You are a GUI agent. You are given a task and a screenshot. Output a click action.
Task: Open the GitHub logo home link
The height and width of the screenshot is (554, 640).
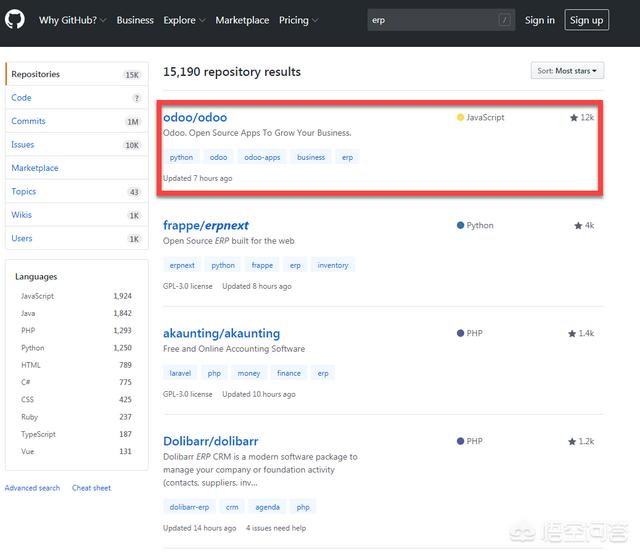coord(15,19)
